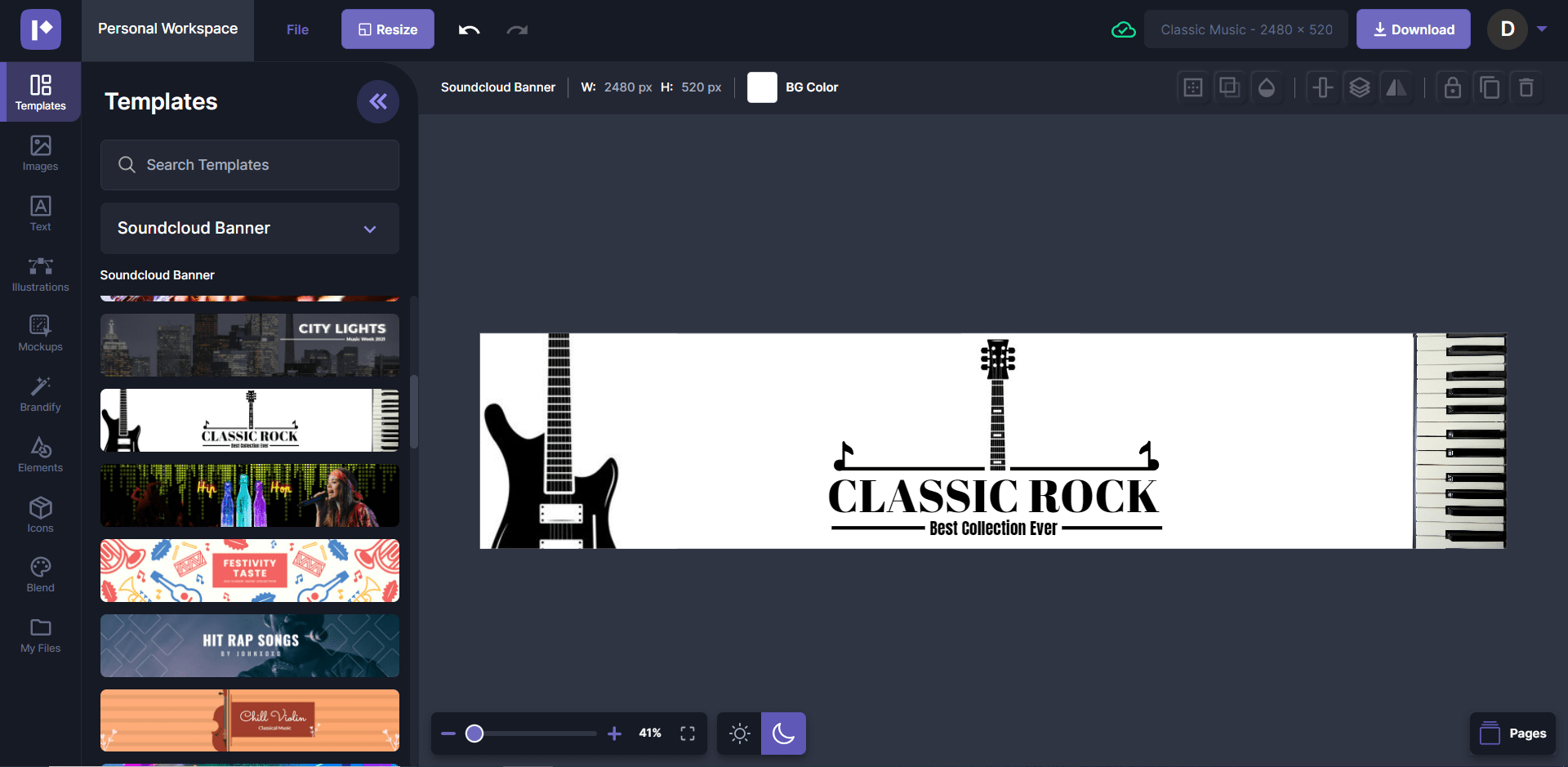Switch to light mode using sun button
The height and width of the screenshot is (767, 1568).
(x=739, y=733)
